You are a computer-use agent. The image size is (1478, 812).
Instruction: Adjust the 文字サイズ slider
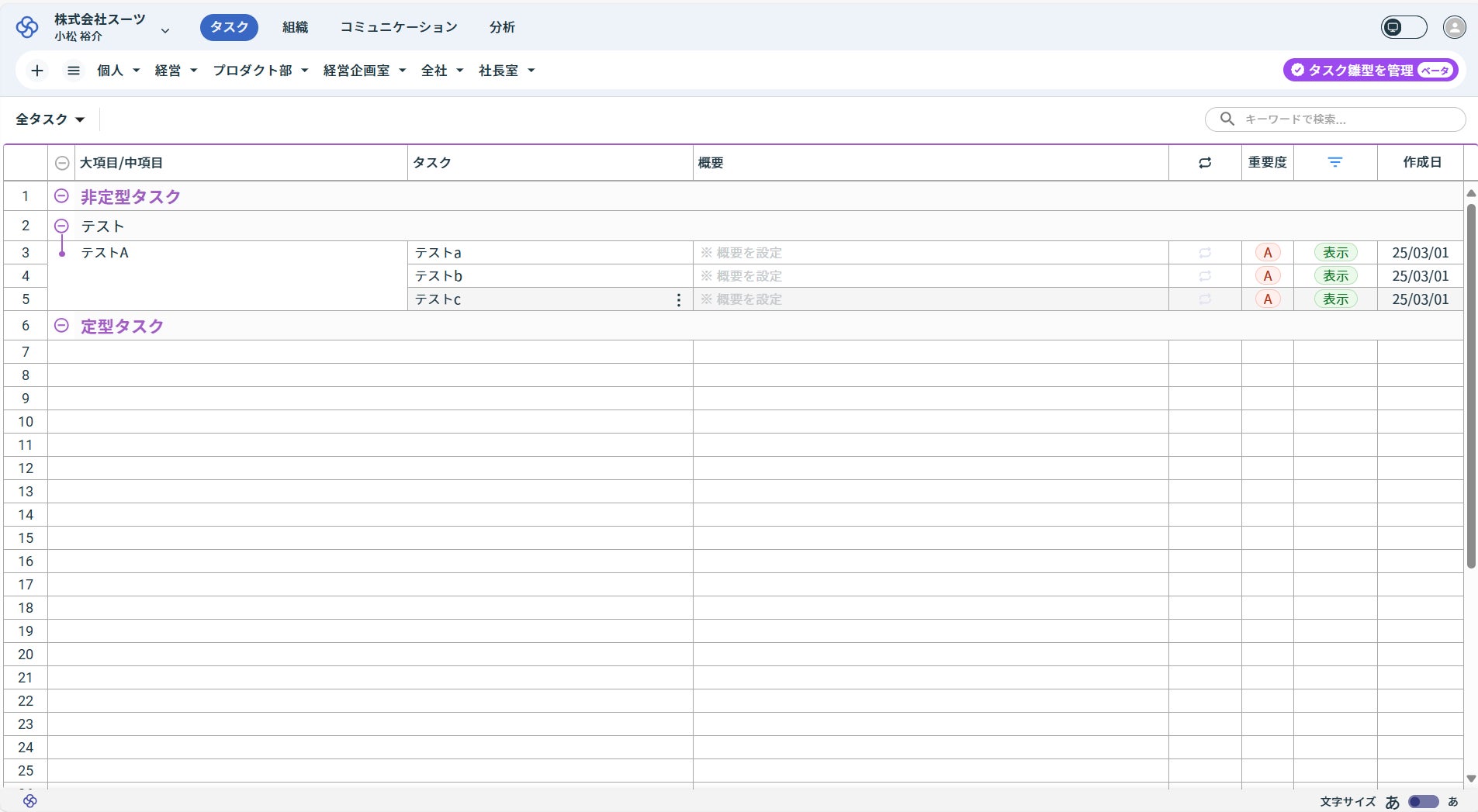(1423, 801)
